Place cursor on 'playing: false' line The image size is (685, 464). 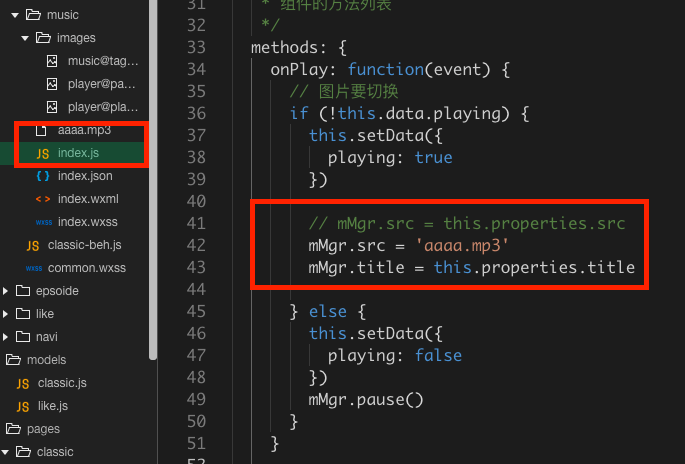395,356
